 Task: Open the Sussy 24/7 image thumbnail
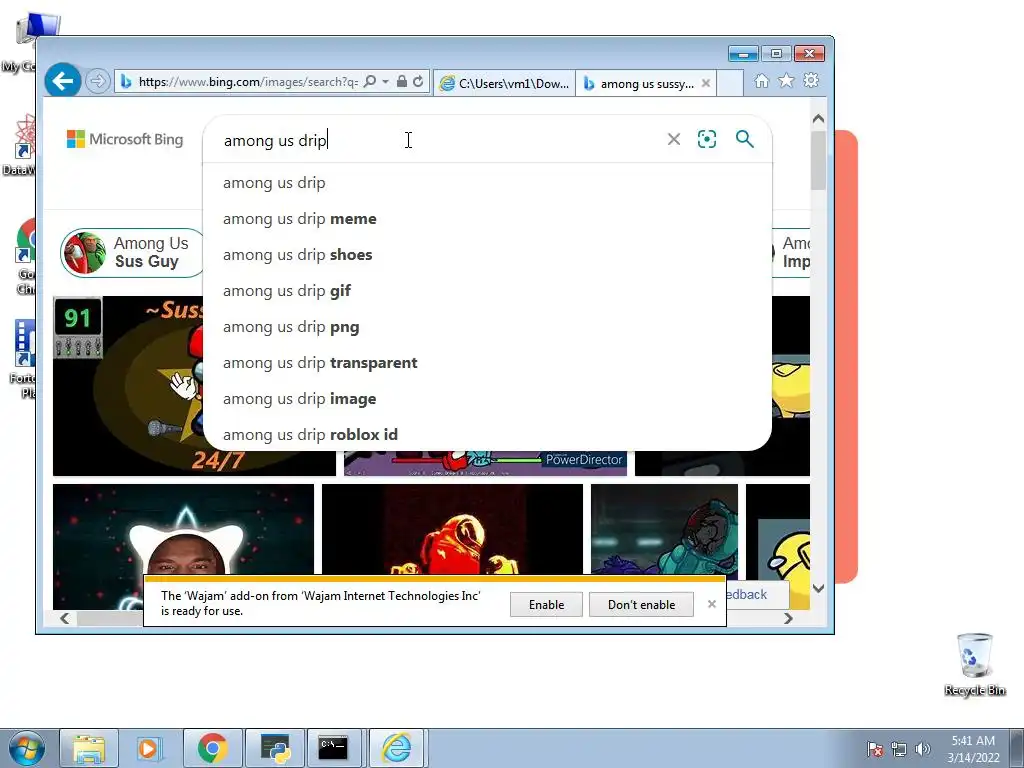click(128, 386)
